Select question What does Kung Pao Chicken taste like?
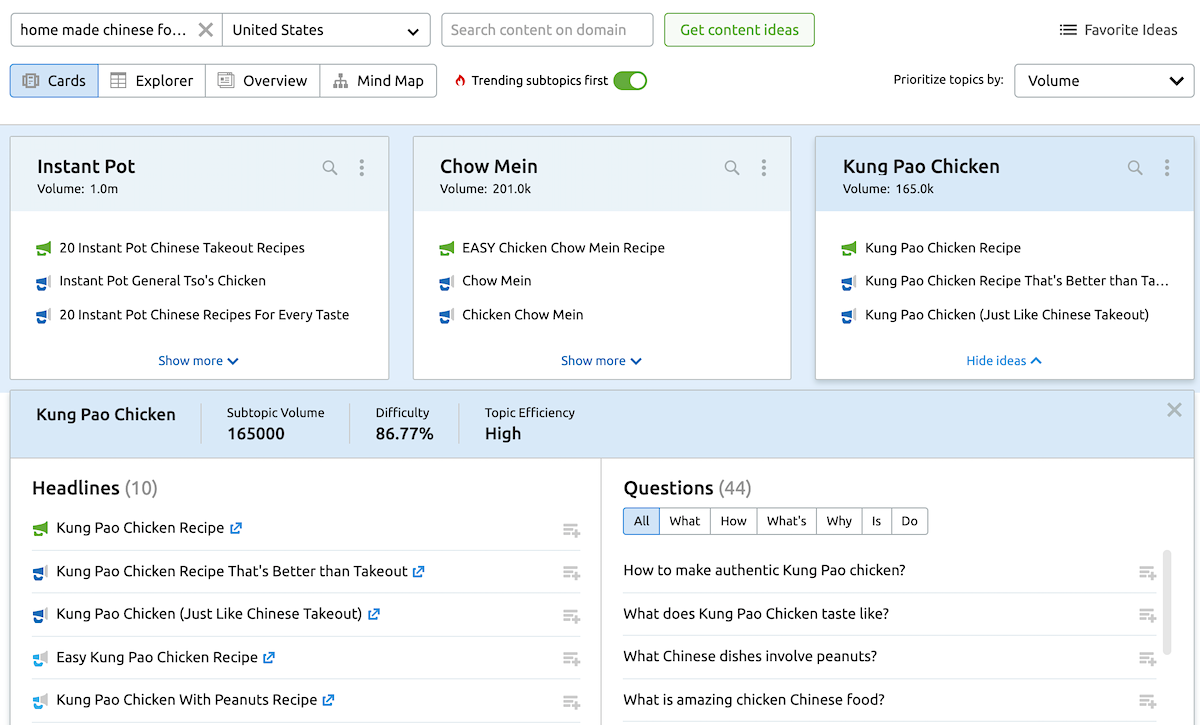The image size is (1200, 725). (x=756, y=614)
